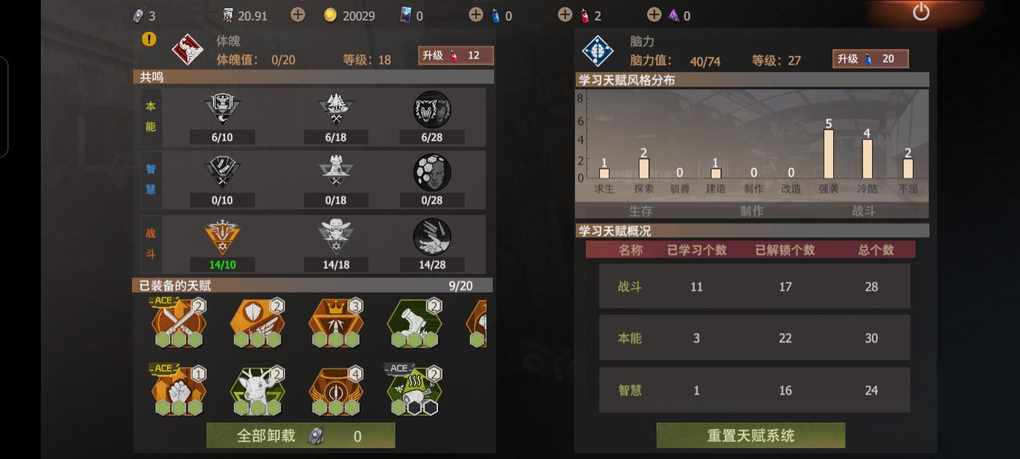This screenshot has width=1020, height=459.
Task: Select the orange 14/10 combat resonance badge
Action: click(x=222, y=237)
